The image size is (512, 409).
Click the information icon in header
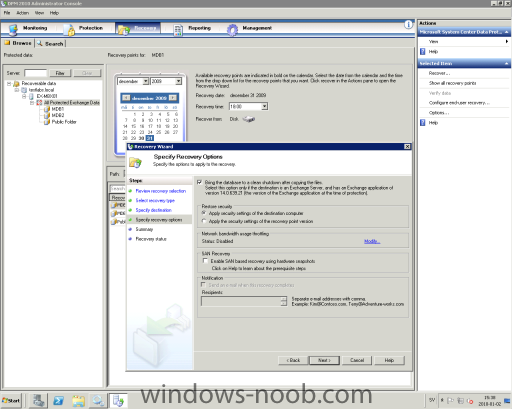[x=408, y=24]
